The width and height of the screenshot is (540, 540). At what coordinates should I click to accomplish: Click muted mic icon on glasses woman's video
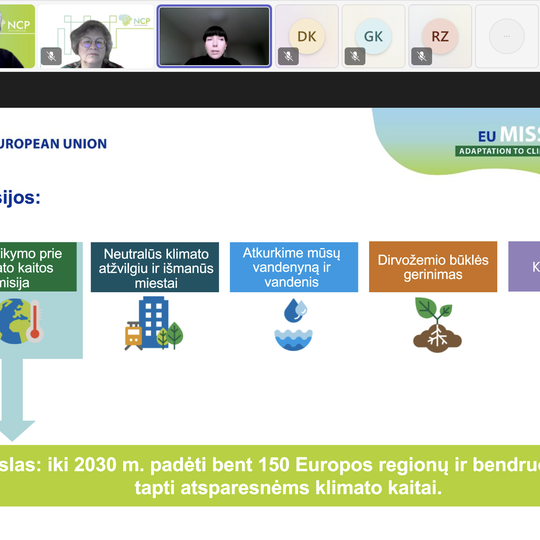(51, 56)
